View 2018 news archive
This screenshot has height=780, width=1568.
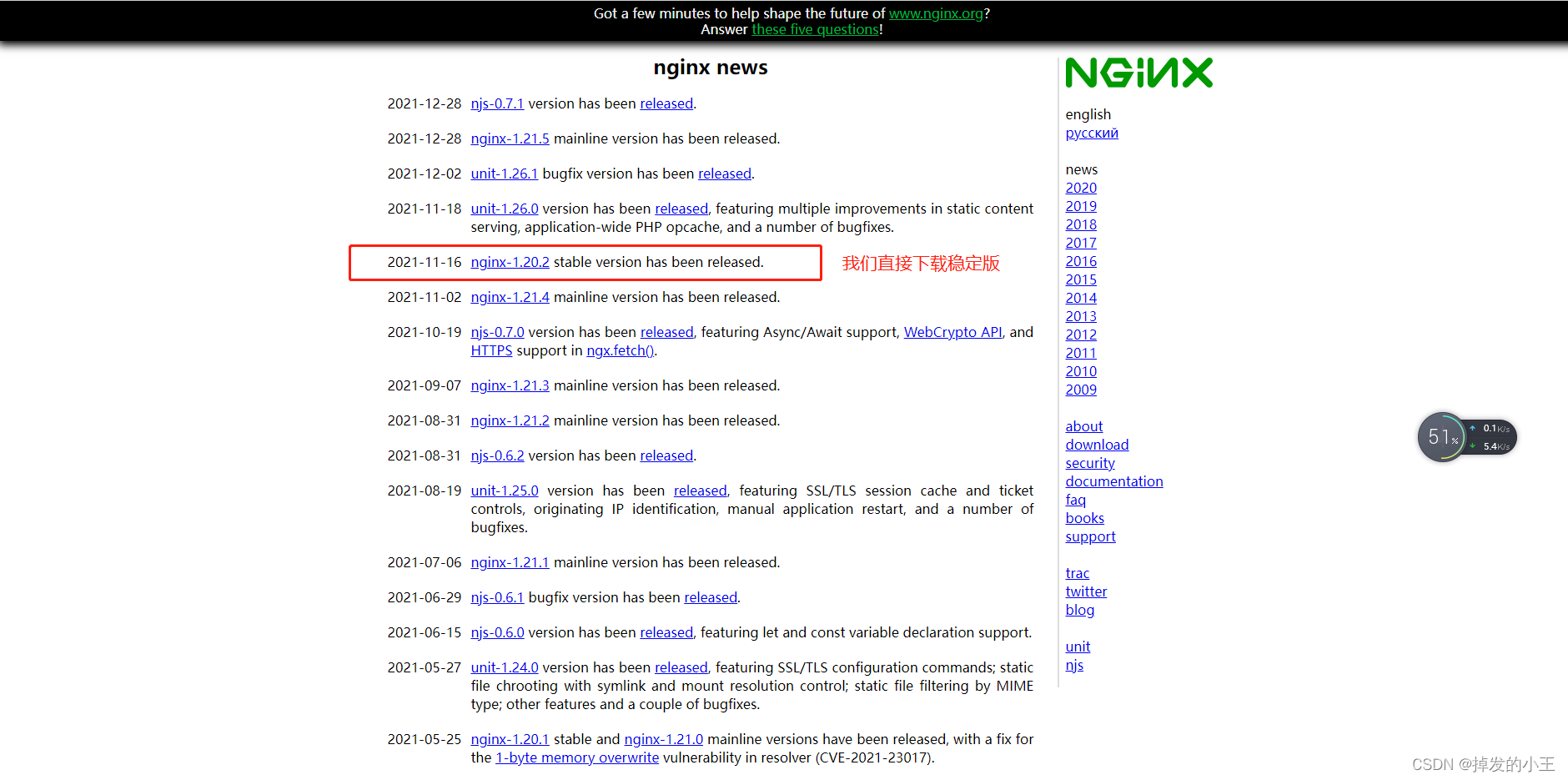tap(1081, 224)
